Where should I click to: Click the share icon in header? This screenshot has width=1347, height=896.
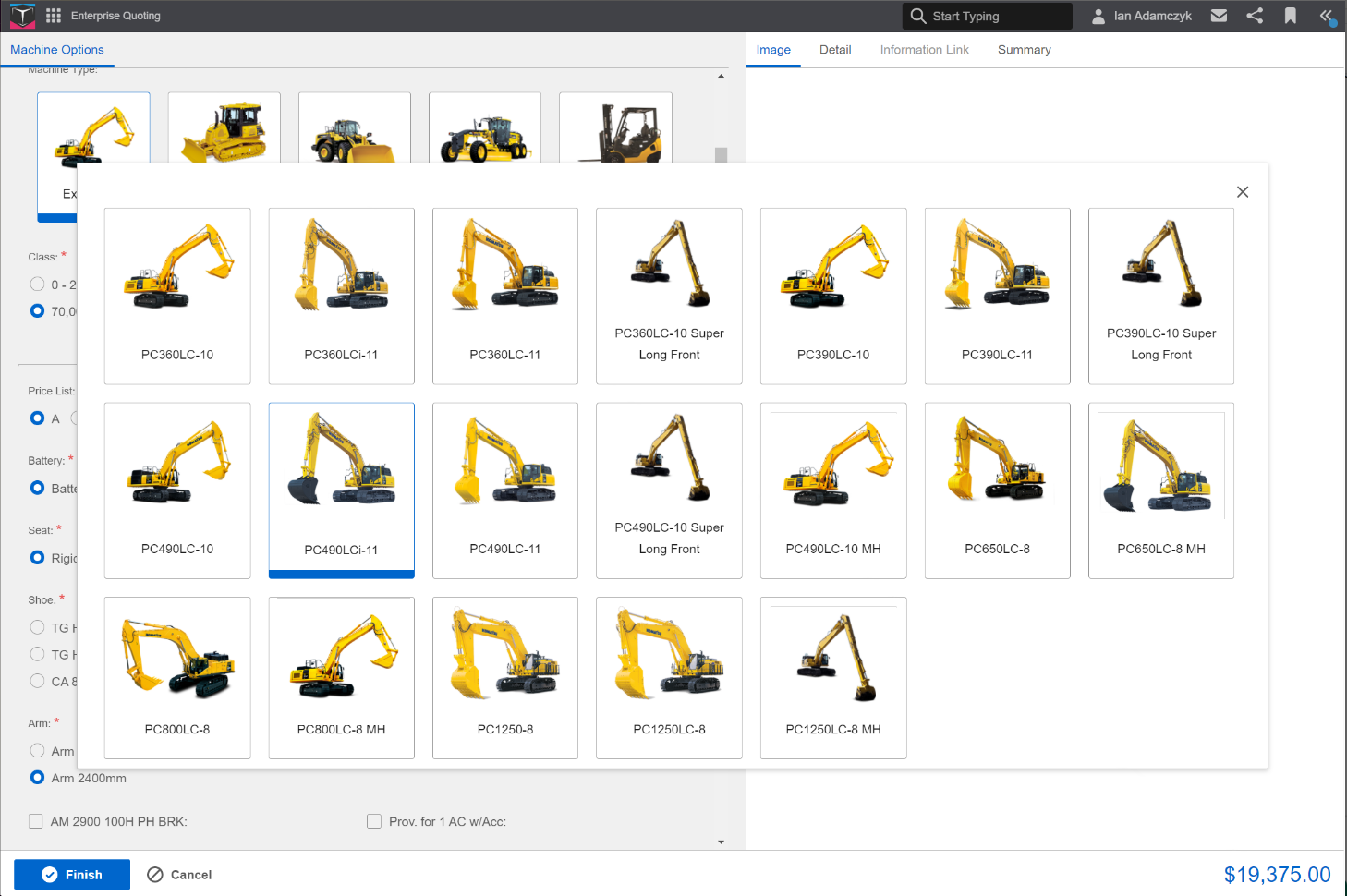pyautogui.click(x=1255, y=16)
